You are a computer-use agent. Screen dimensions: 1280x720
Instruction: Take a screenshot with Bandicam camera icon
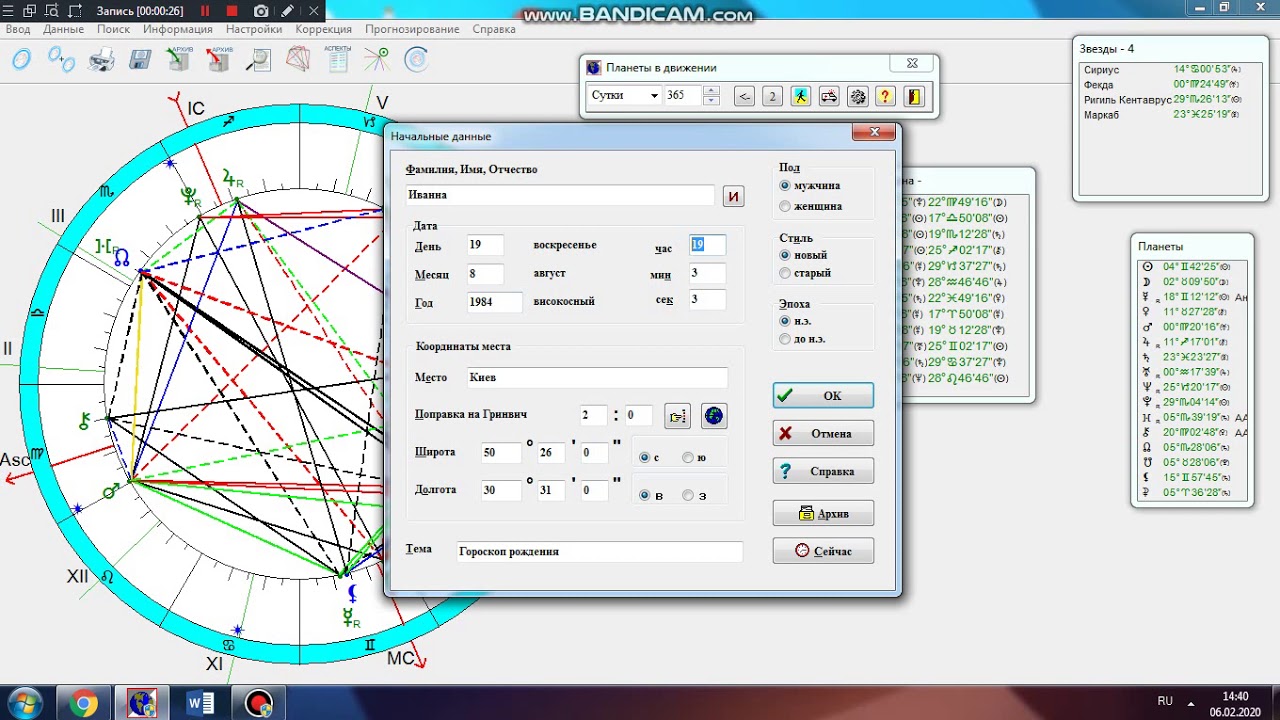click(x=261, y=11)
